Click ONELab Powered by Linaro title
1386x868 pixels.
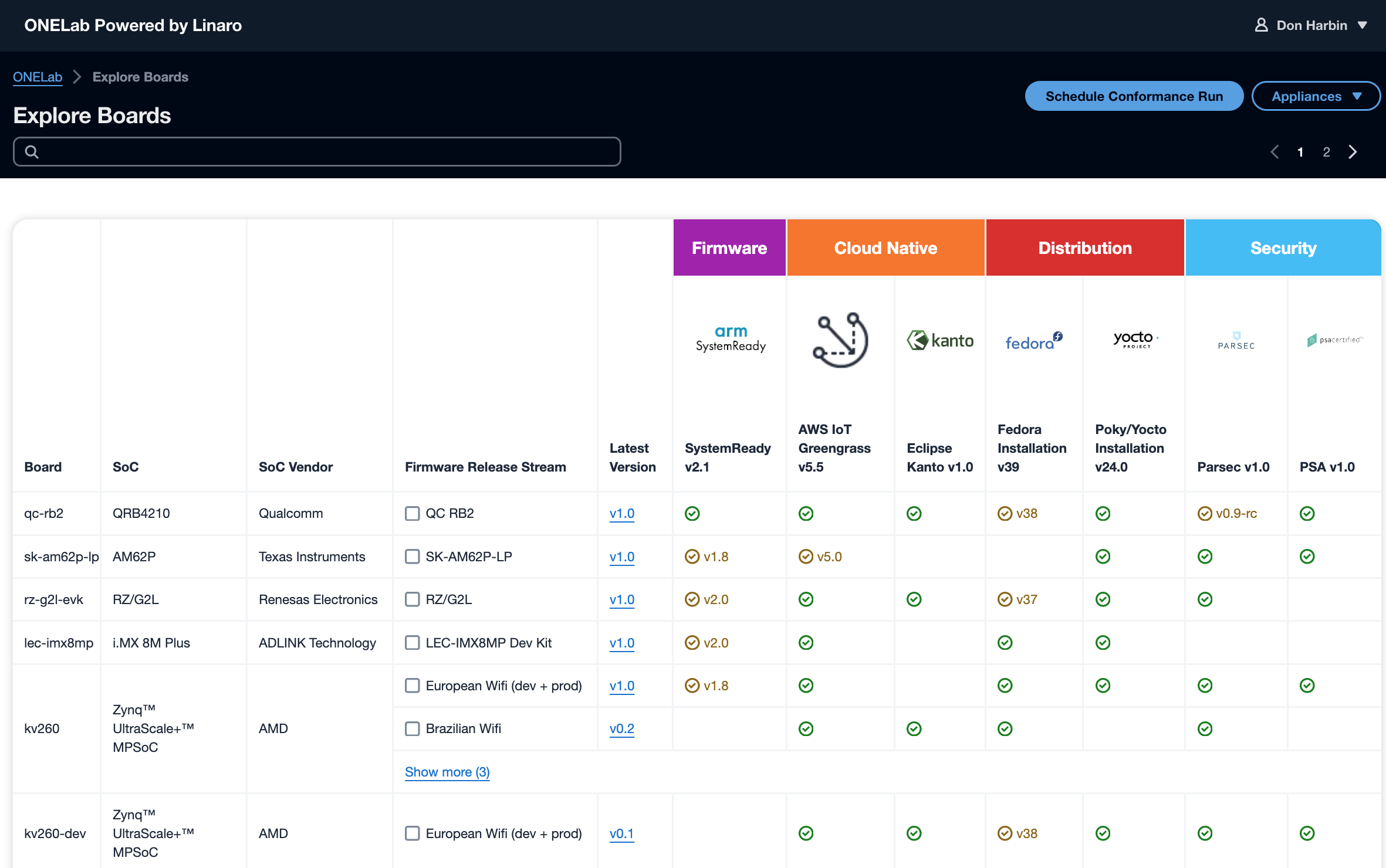[133, 25]
